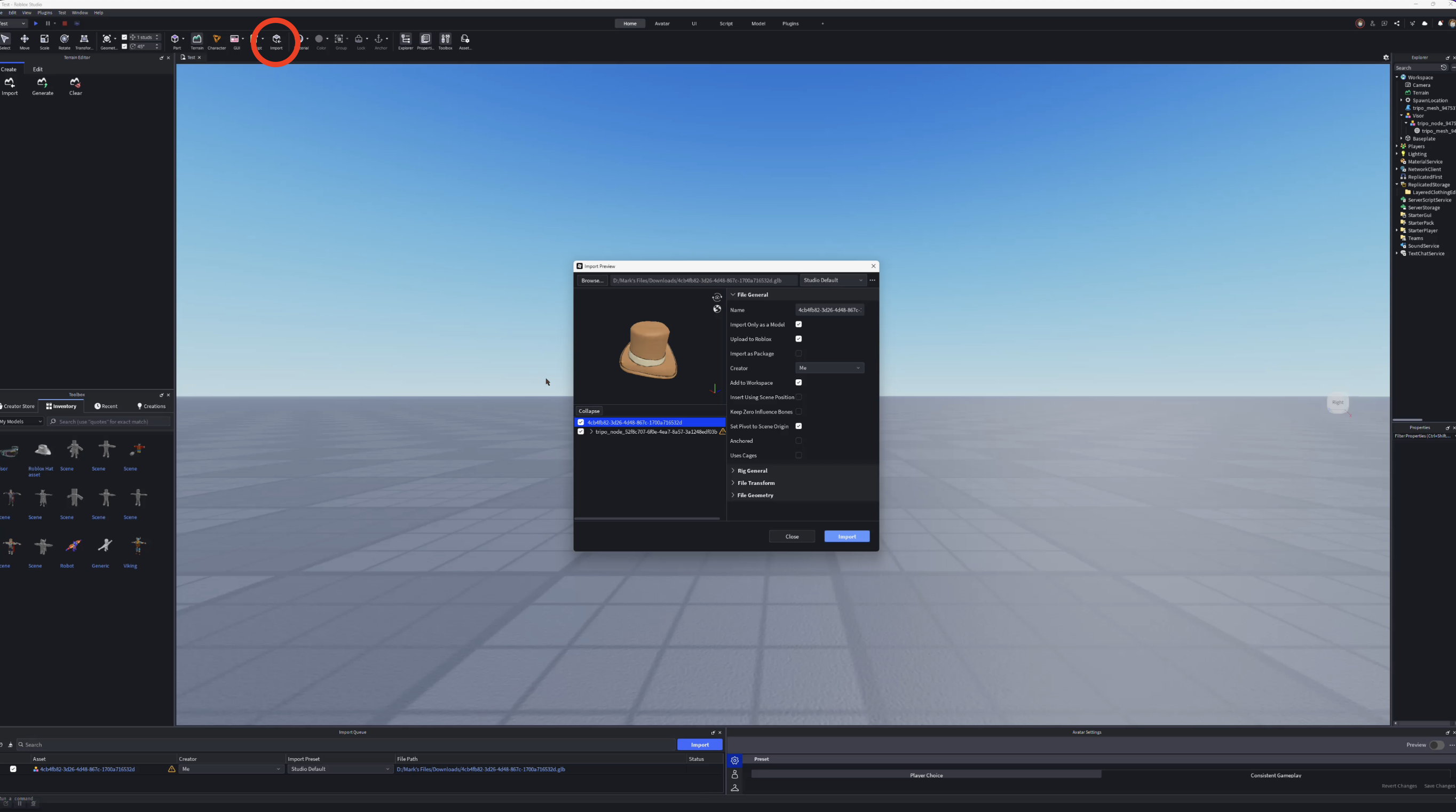
Task: Open the Properties panel icon
Action: (x=425, y=41)
